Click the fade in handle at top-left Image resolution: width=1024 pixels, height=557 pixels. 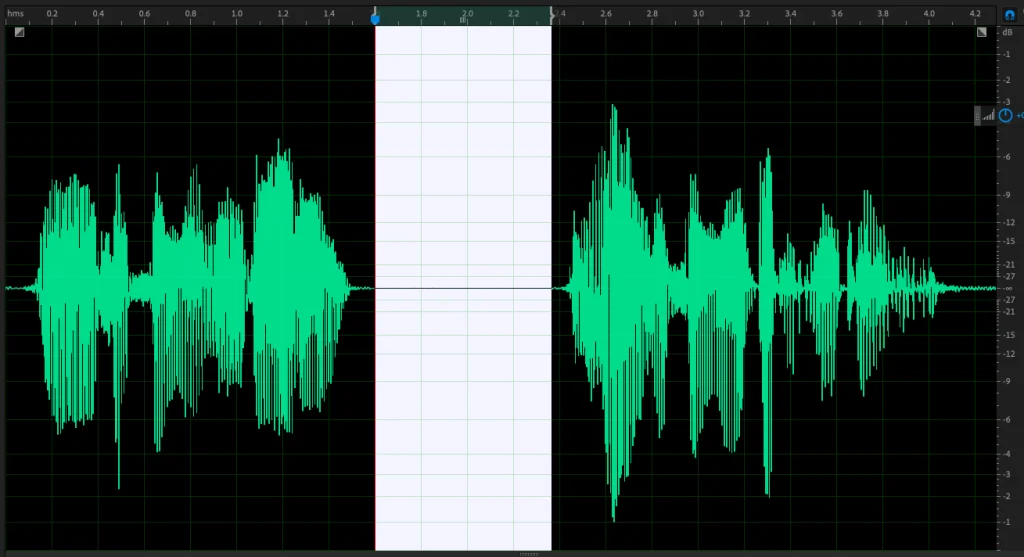click(19, 32)
